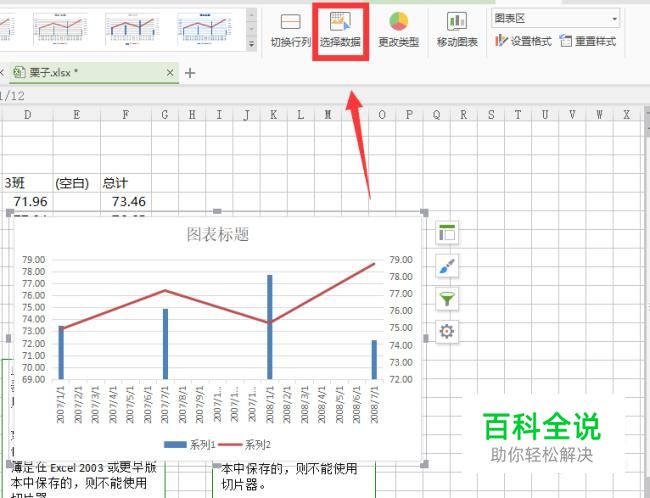The image size is (650, 498).
Task: Open chart elements quick button beside chart
Action: click(x=447, y=233)
